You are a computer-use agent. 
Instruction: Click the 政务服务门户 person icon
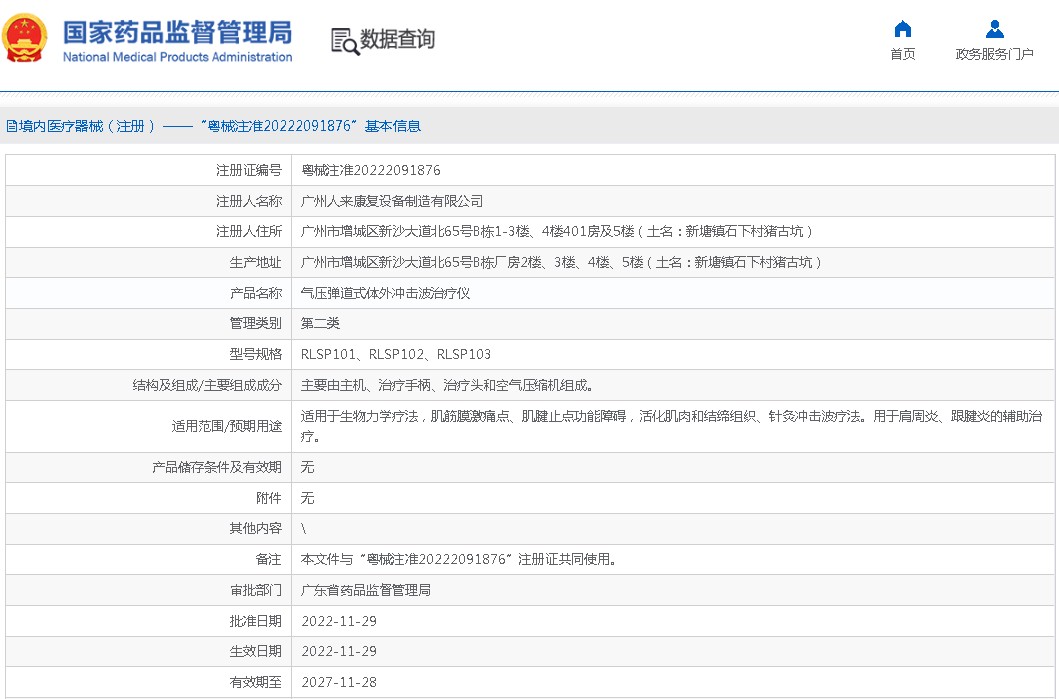[x=994, y=28]
